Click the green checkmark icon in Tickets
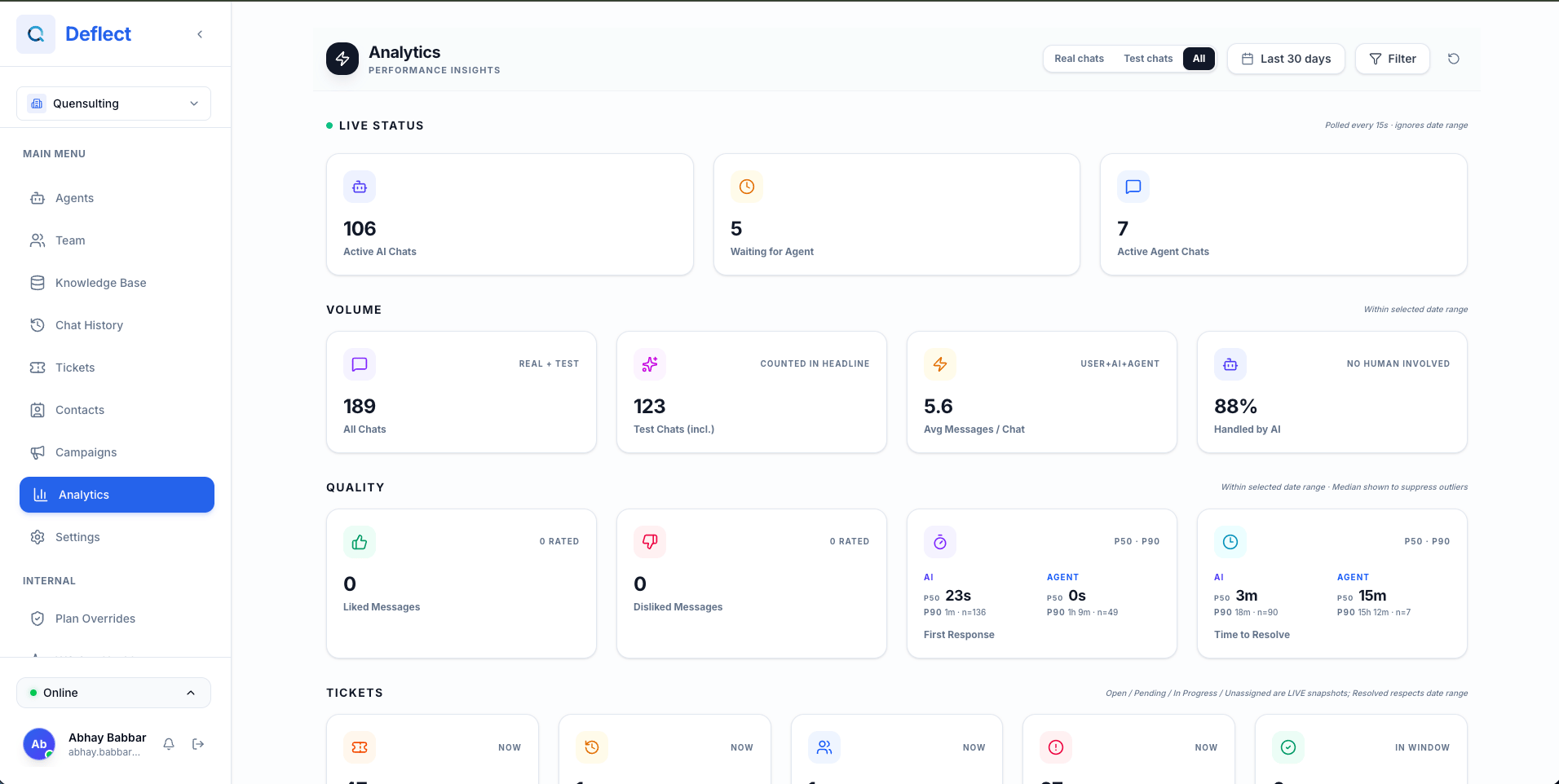1559x784 pixels. click(1288, 747)
